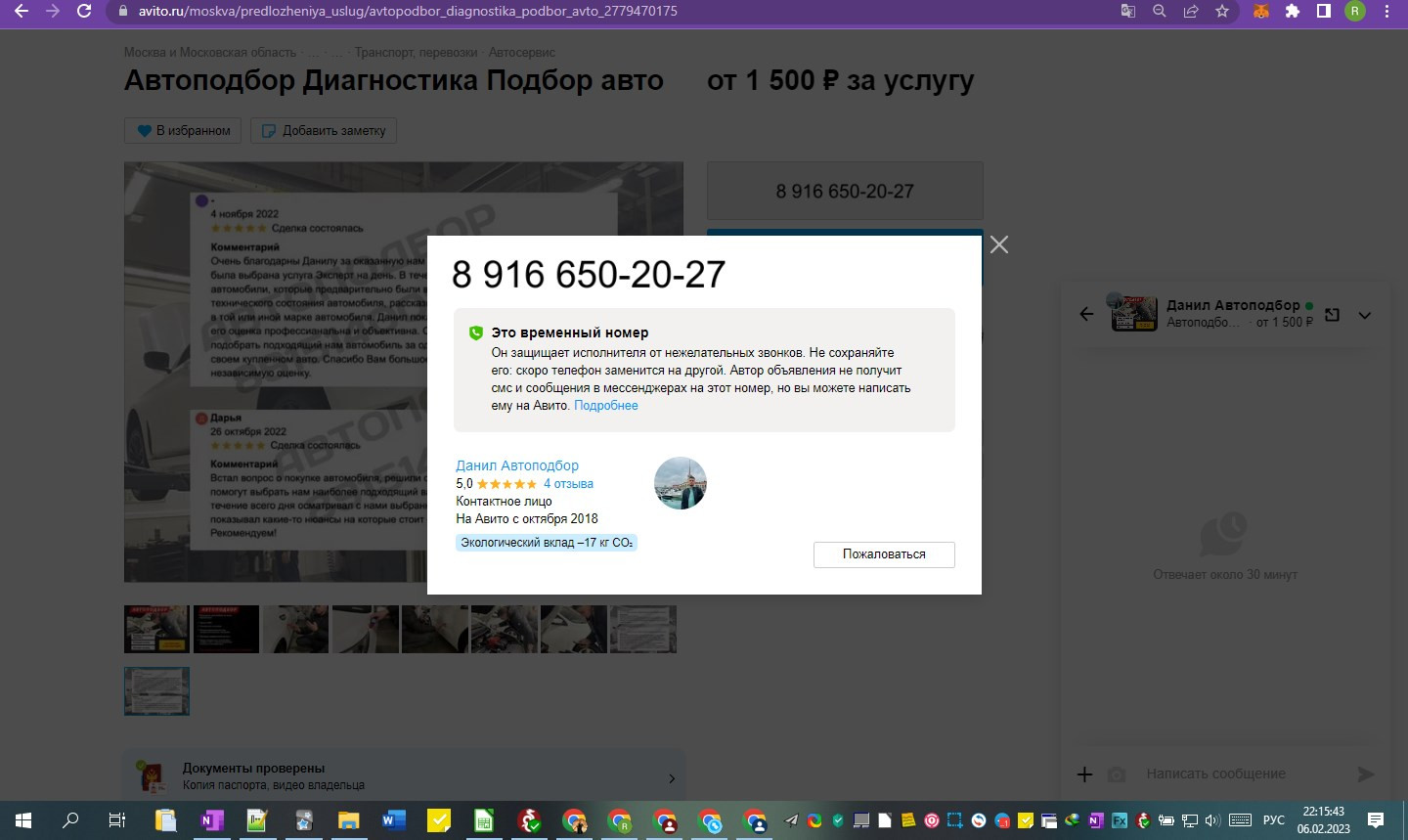Open the Chrome three-dot menu
The image size is (1408, 840).
pos(1387,12)
